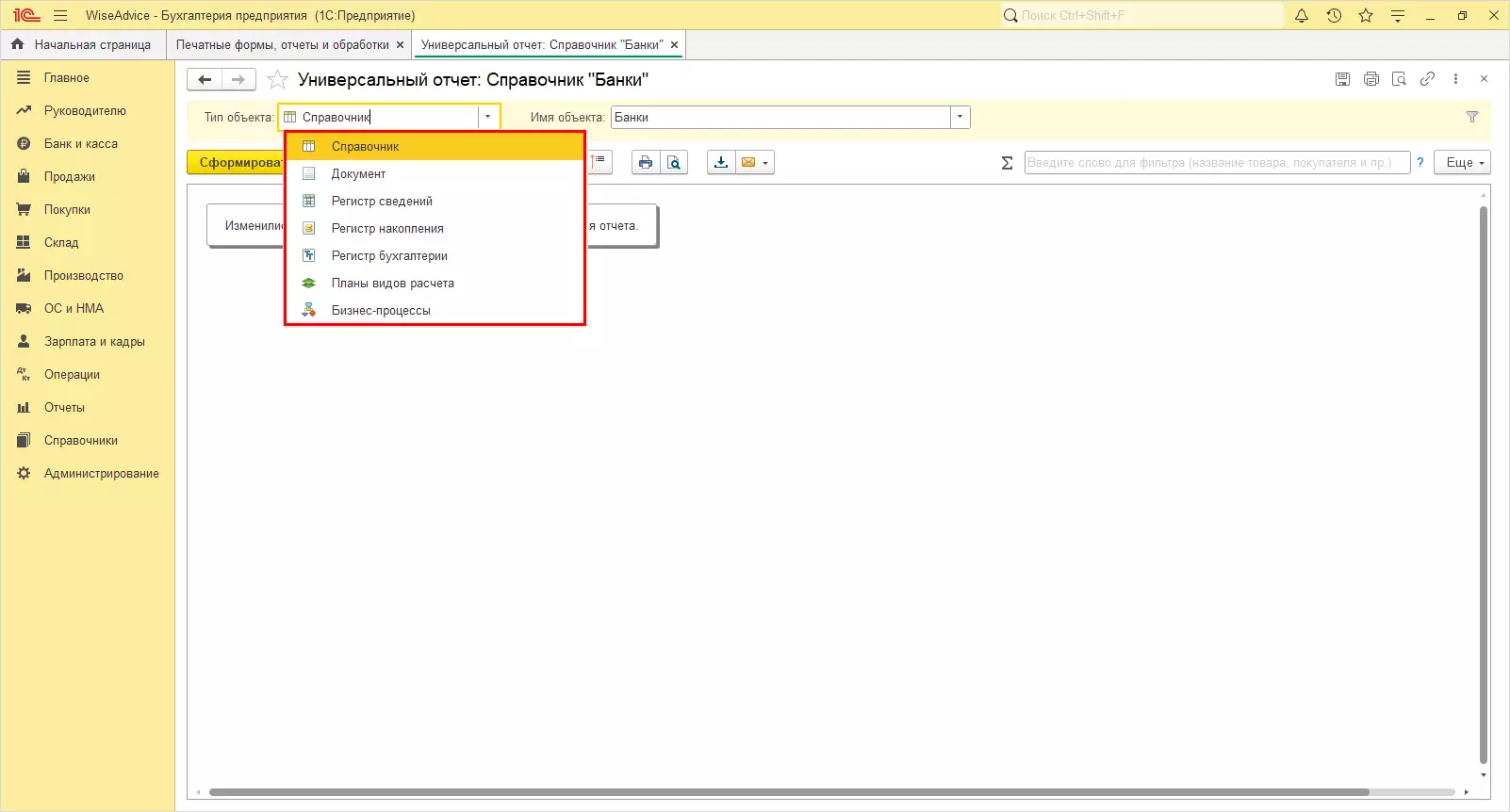Click the preview icon at top right
Image resolution: width=1510 pixels, height=812 pixels.
coord(1400,79)
